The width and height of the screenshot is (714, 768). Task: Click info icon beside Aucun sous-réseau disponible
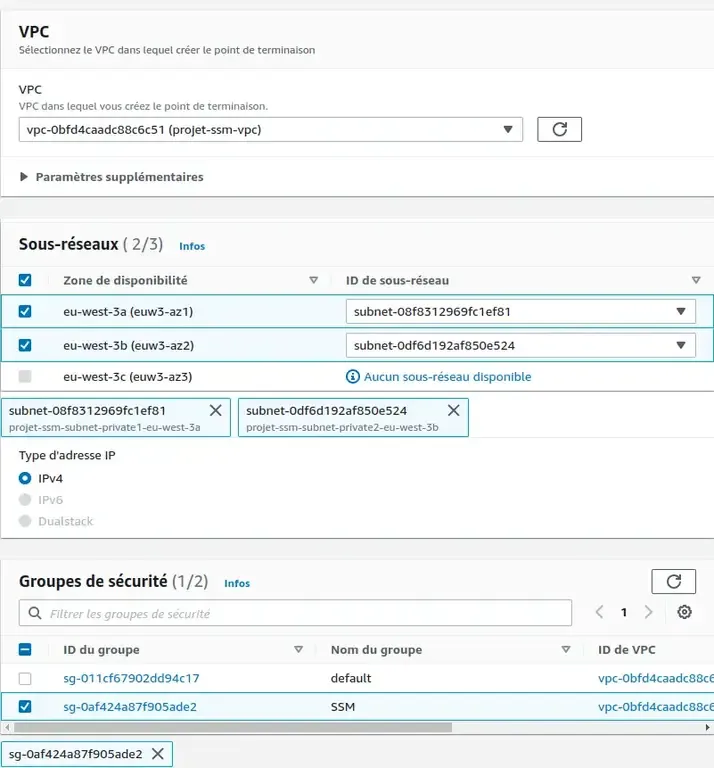[x=353, y=377]
